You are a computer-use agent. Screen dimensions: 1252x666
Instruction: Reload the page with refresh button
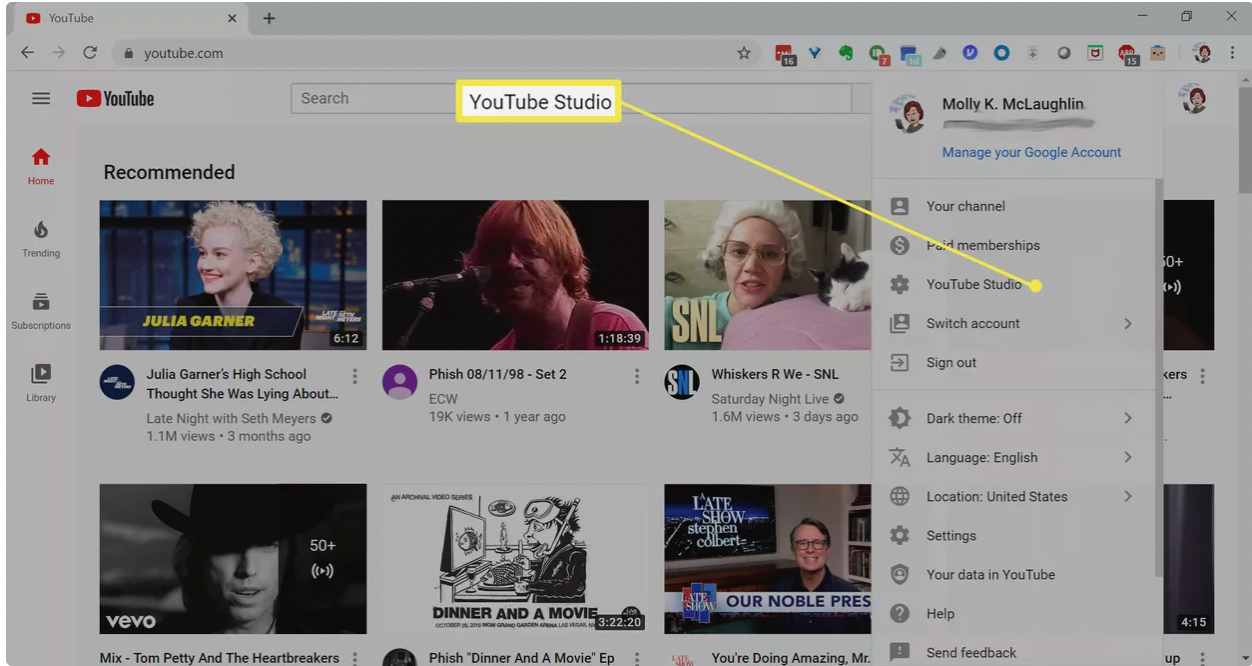tap(90, 53)
